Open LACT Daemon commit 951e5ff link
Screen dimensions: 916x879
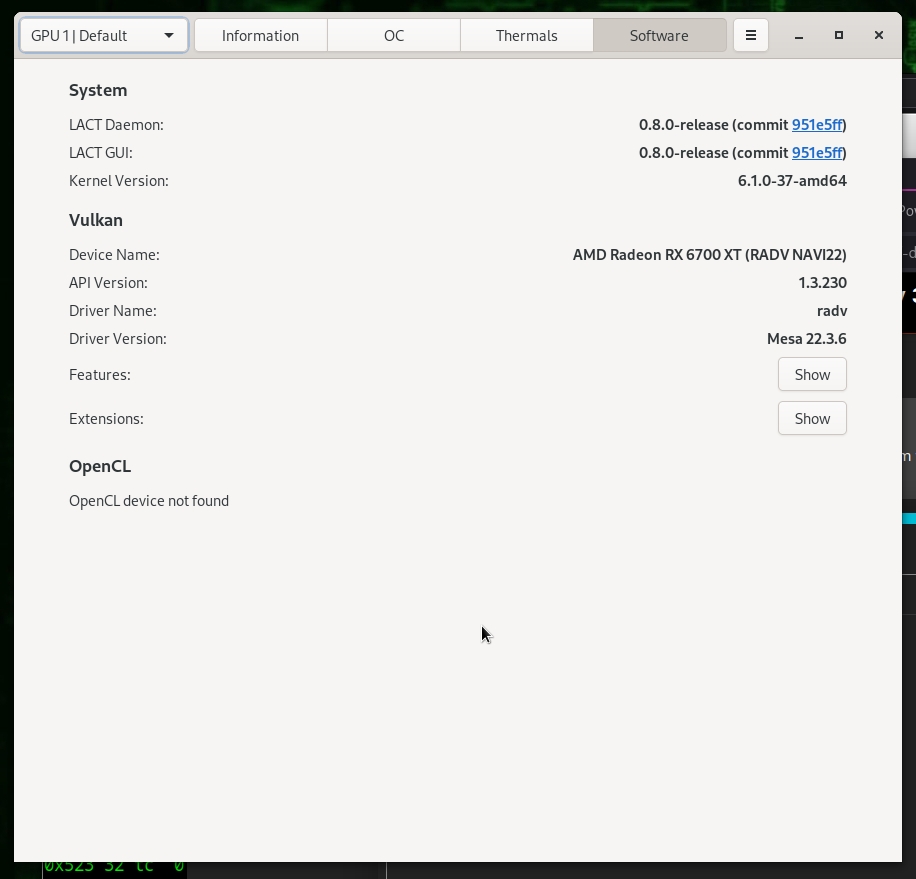click(x=816, y=125)
